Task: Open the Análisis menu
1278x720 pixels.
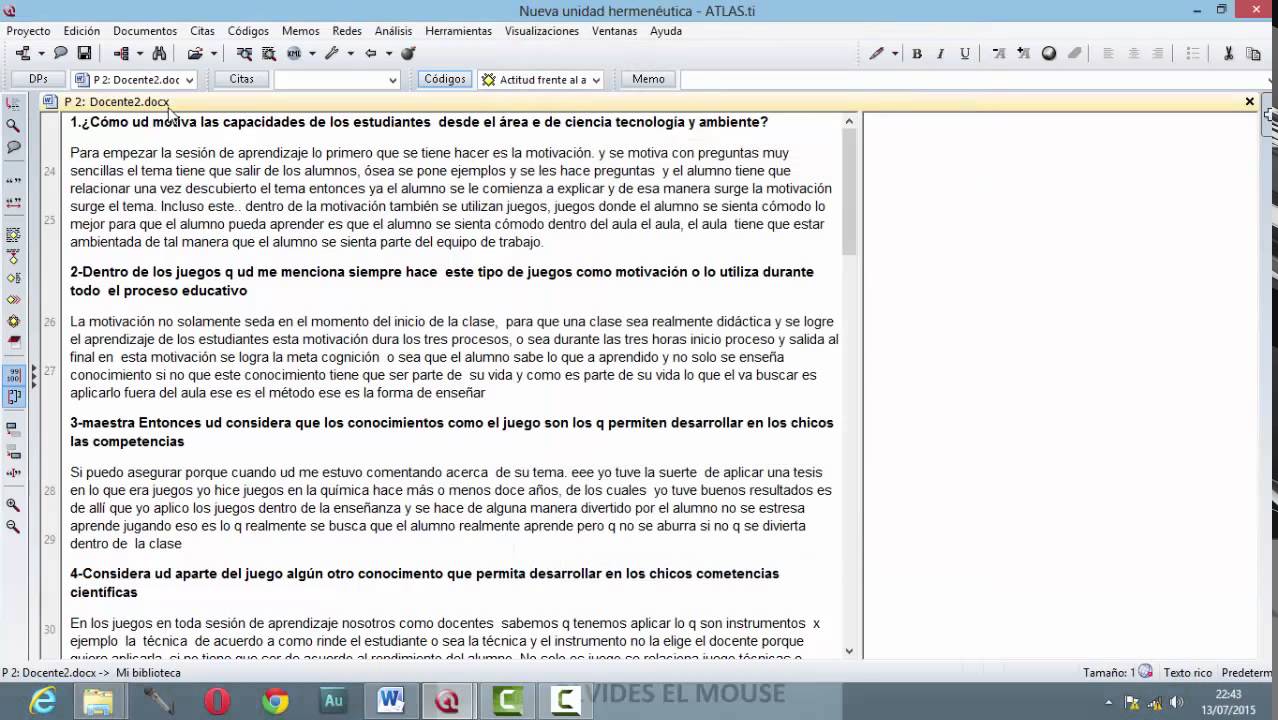Action: (393, 31)
